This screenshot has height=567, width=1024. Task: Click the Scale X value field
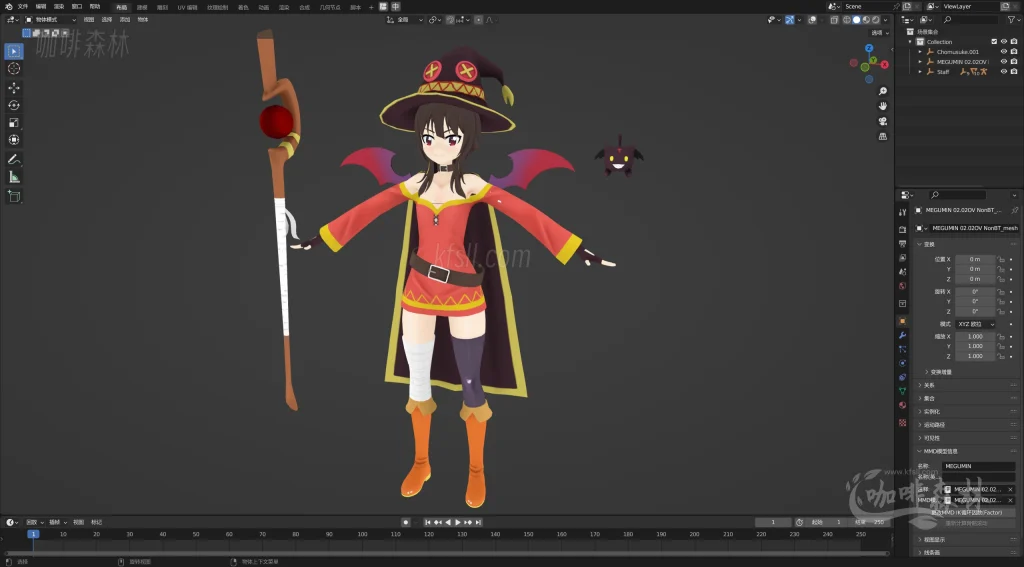[x=976, y=336]
